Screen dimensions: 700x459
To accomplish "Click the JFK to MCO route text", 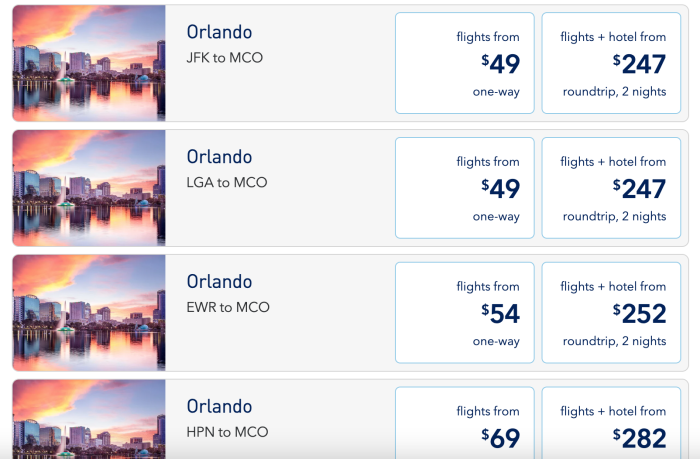I will point(225,58).
